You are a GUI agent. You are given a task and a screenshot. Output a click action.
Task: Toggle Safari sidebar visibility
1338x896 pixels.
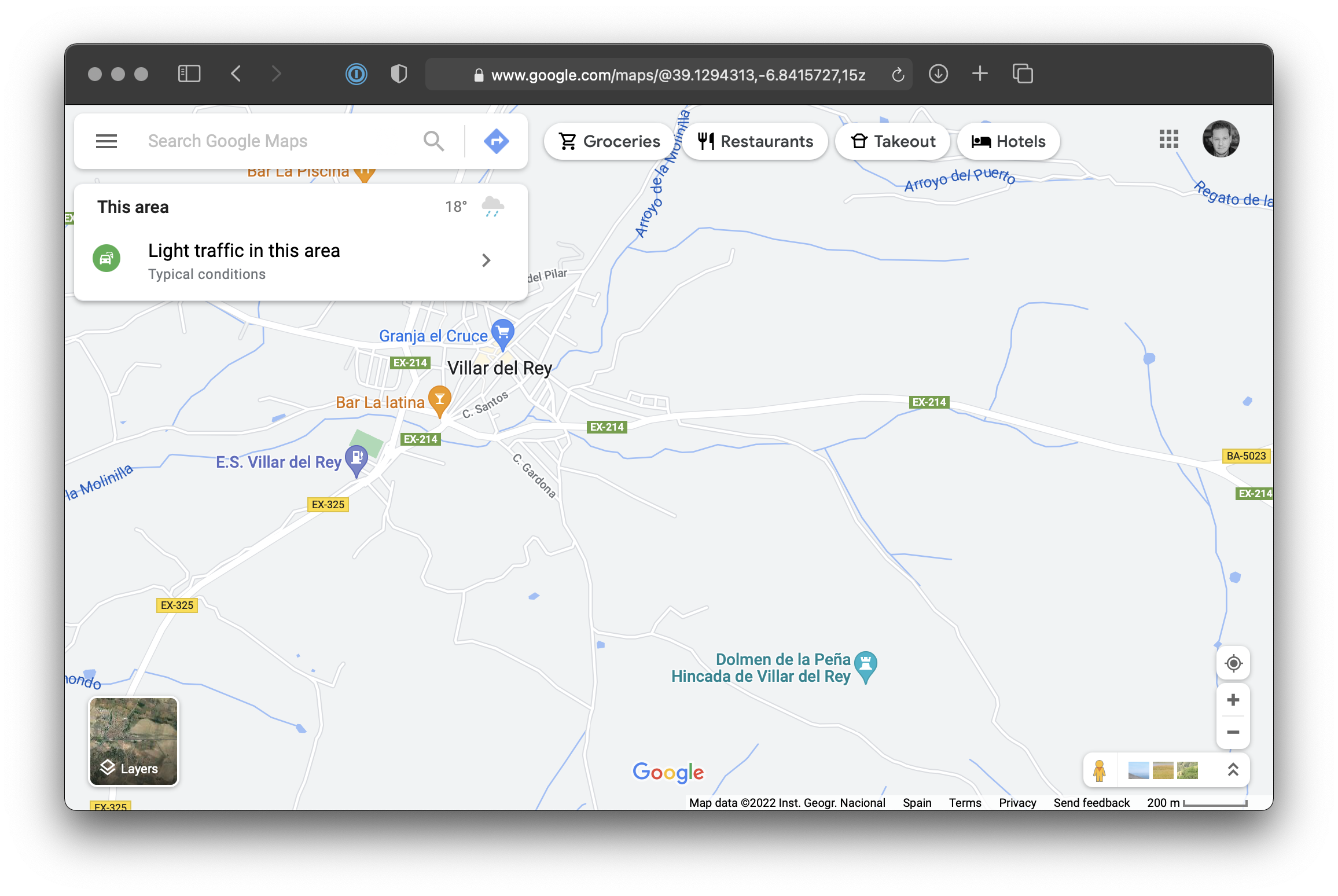click(x=189, y=74)
